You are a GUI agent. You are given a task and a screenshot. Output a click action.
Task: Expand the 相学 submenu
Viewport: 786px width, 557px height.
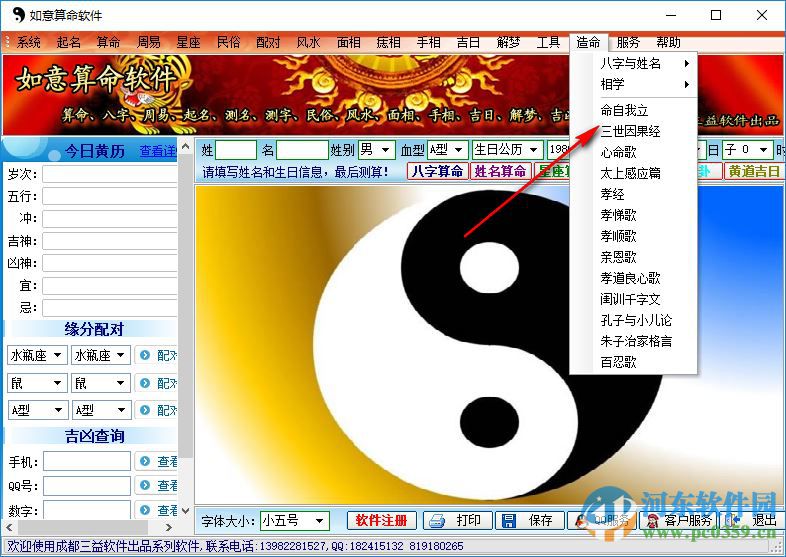tap(634, 84)
